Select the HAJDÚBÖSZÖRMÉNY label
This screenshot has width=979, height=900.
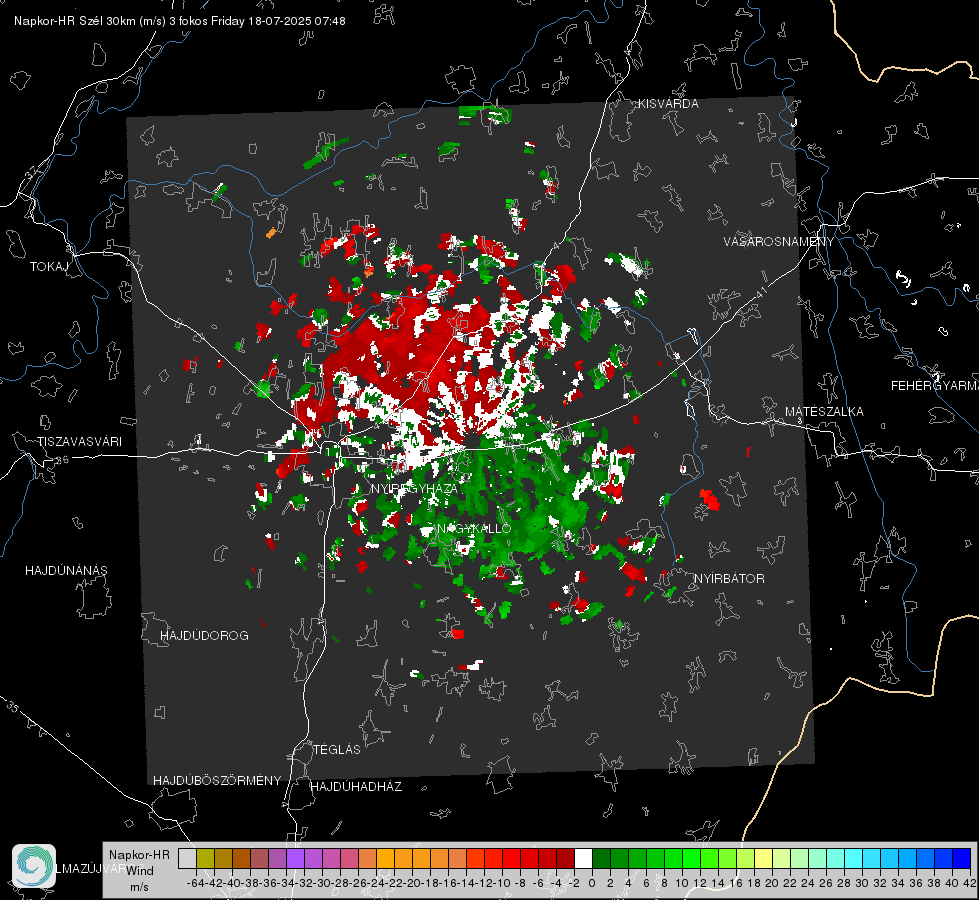tap(217, 781)
